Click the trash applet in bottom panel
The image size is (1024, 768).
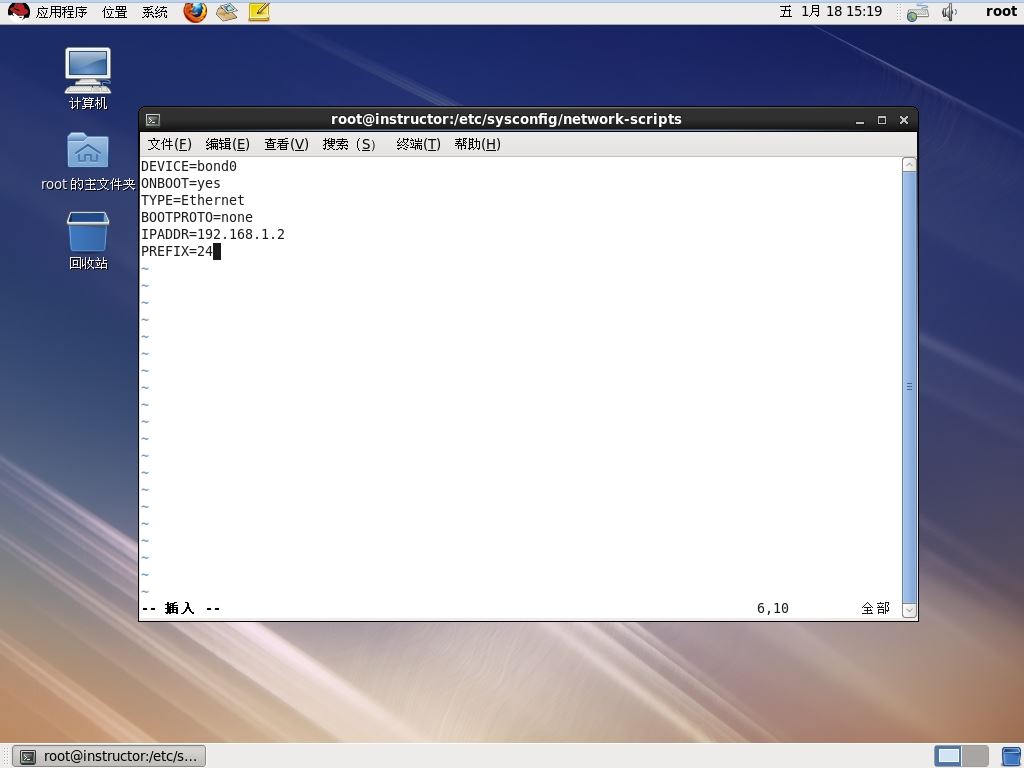(1012, 756)
